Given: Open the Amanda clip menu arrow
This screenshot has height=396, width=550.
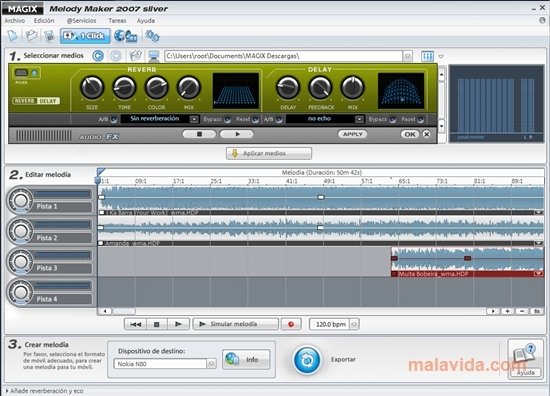Looking at the screenshot, I should 538,243.
